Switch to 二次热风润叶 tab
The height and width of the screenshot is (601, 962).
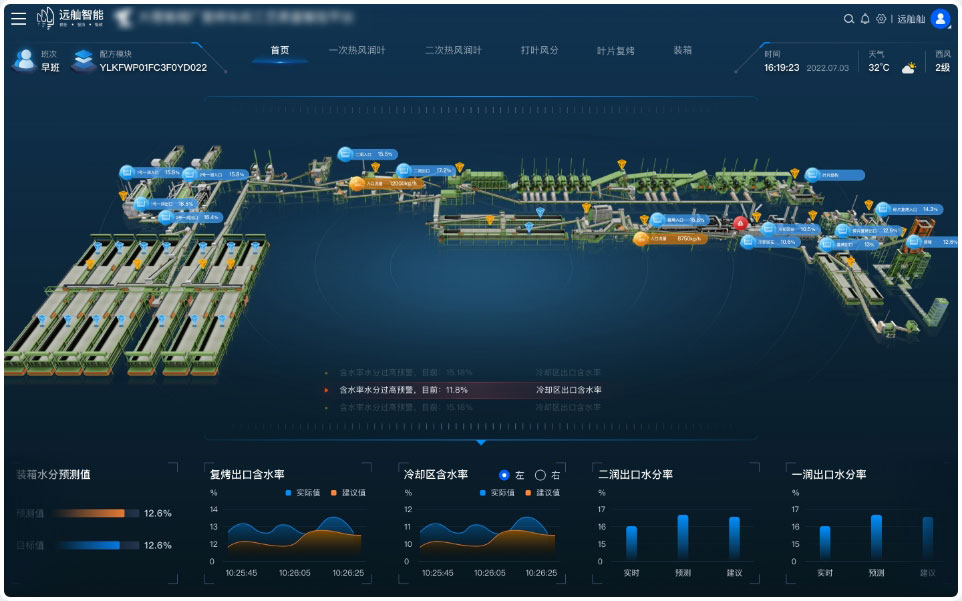pyautogui.click(x=453, y=50)
